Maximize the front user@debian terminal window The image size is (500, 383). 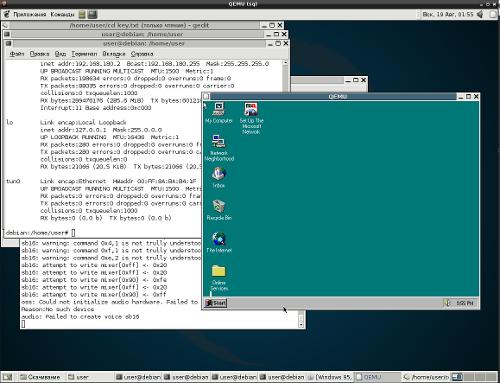point(278,43)
